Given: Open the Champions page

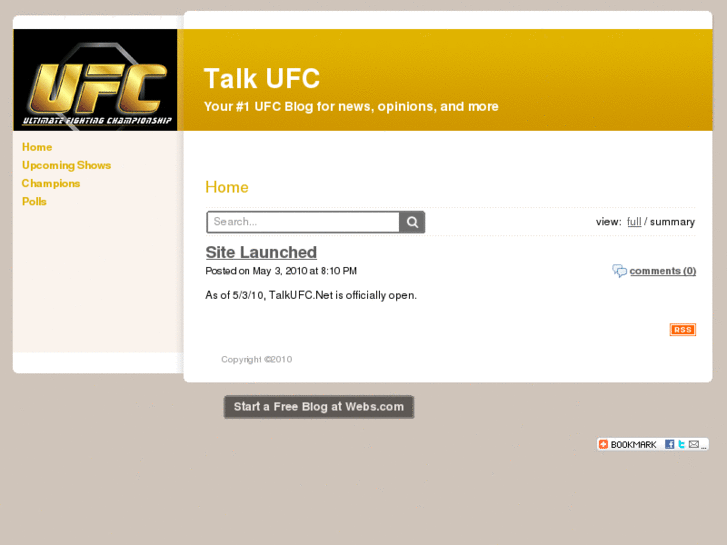Looking at the screenshot, I should pyautogui.click(x=51, y=183).
